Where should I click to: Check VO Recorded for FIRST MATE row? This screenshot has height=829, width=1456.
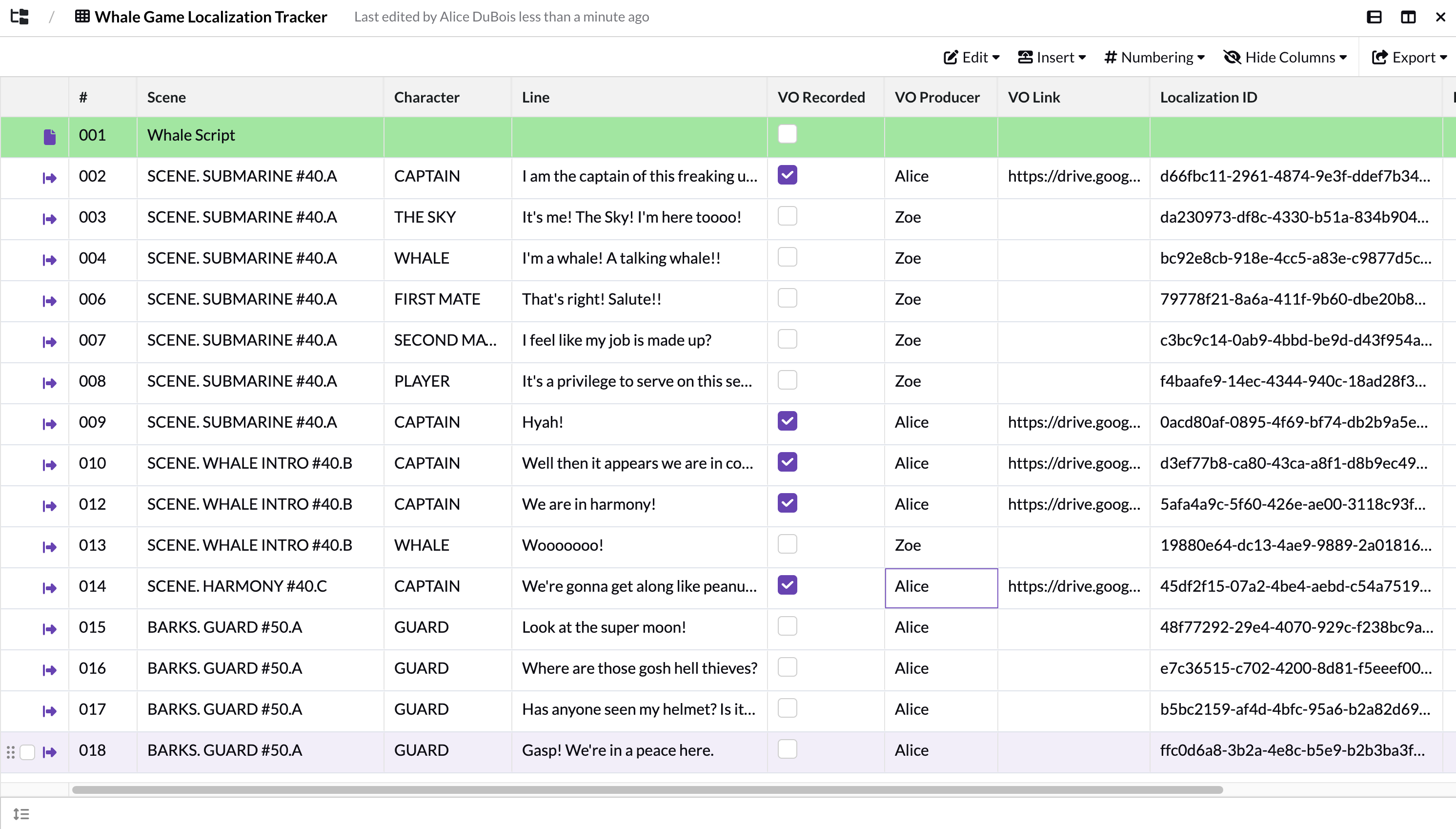point(788,298)
